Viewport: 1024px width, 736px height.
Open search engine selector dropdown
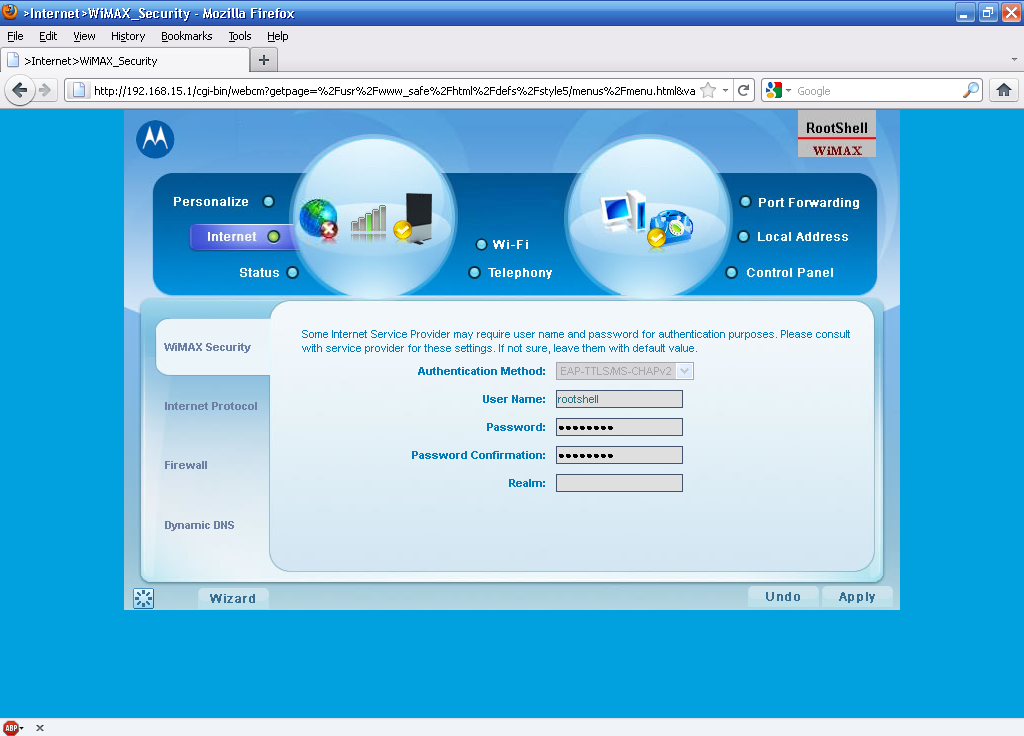pyautogui.click(x=788, y=90)
